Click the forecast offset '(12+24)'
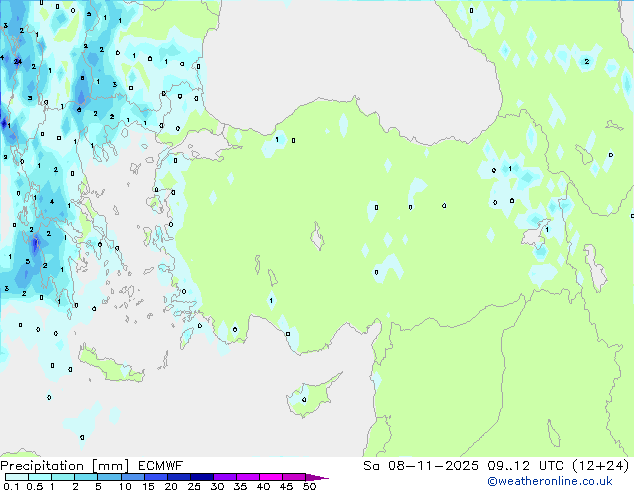This screenshot has height=490, width=634. pos(601,466)
